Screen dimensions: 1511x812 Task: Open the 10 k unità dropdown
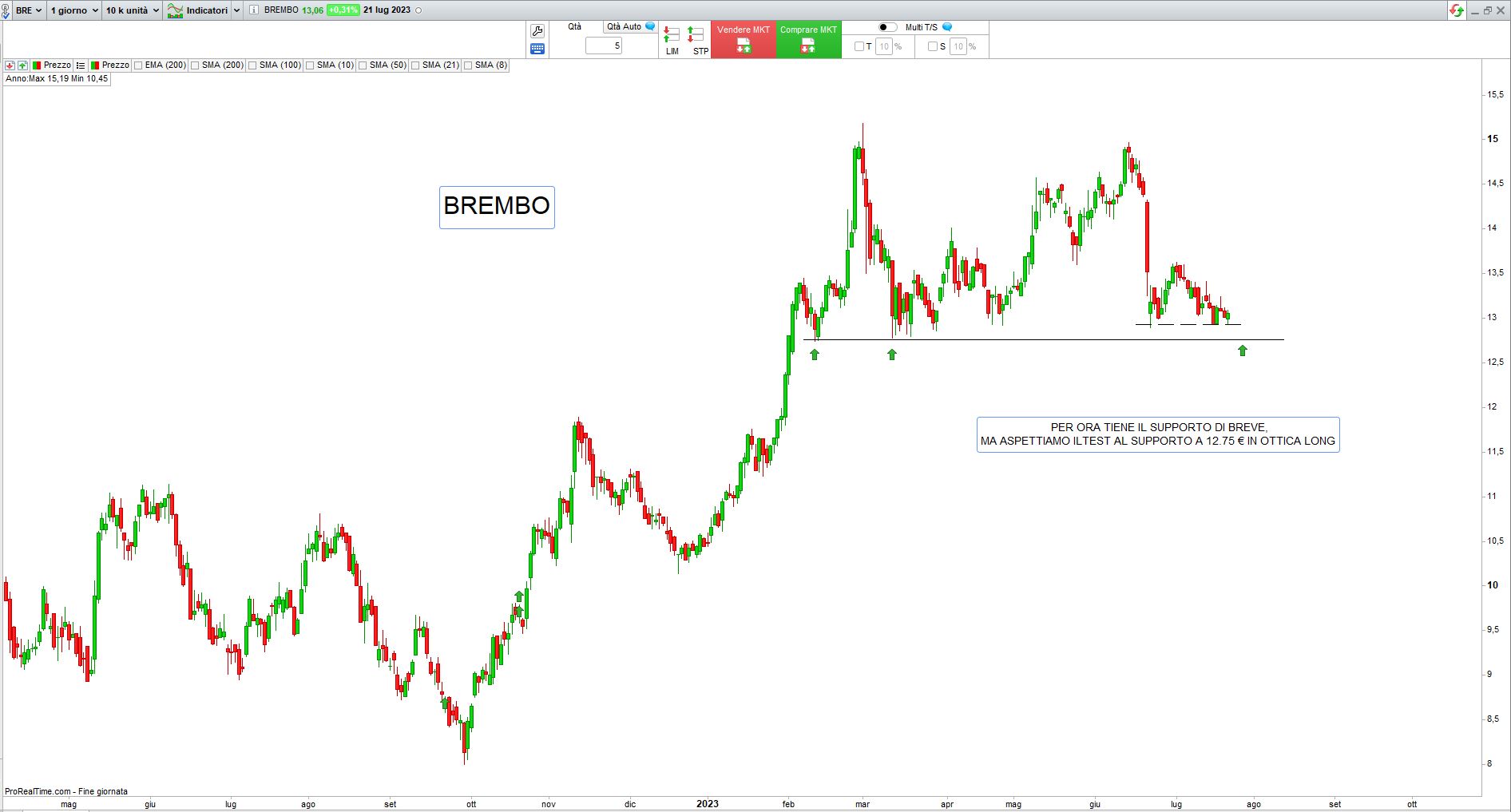point(133,10)
